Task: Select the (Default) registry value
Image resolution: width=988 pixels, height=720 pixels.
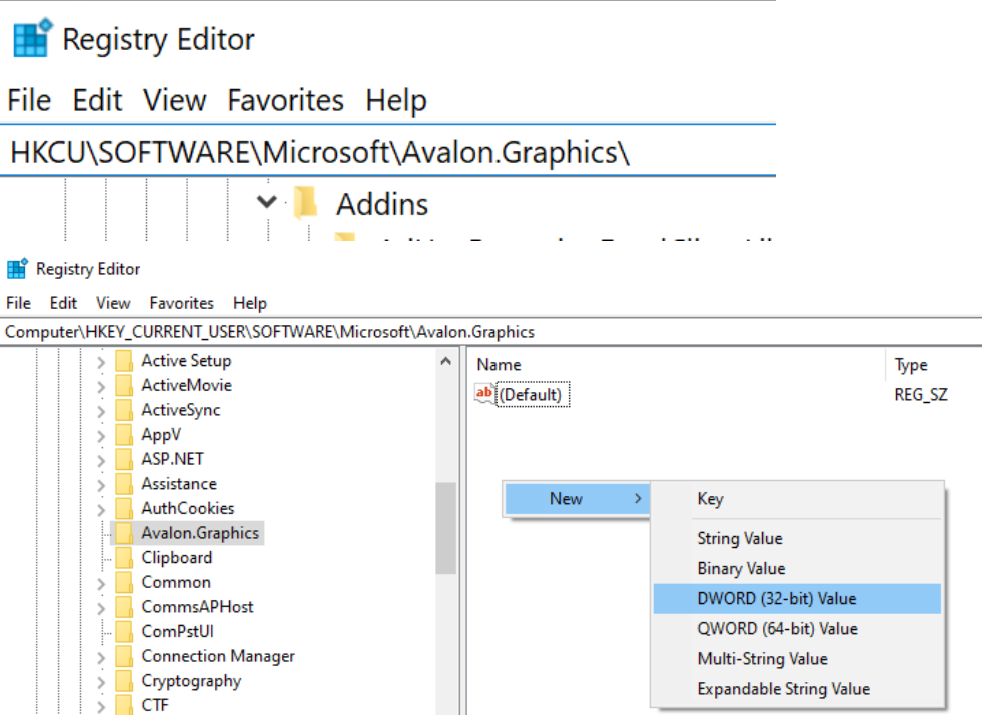Action: coord(533,395)
